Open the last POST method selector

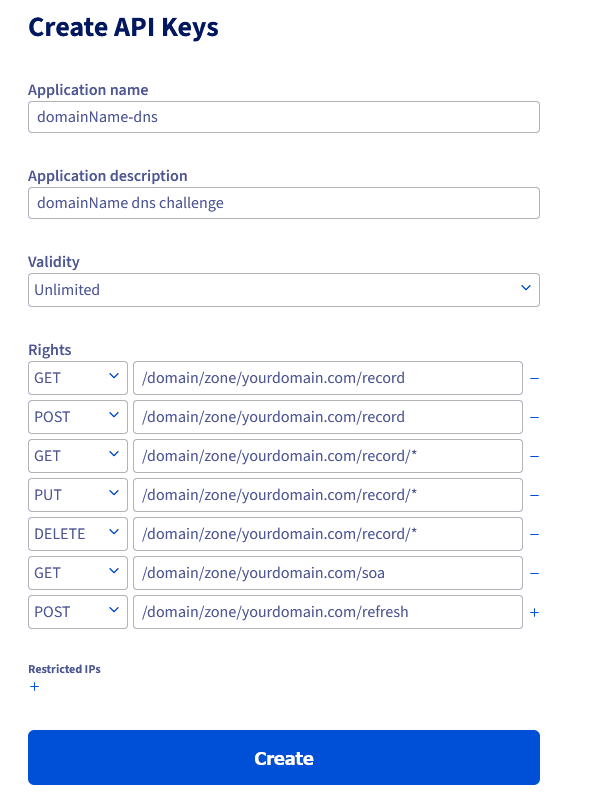[x=77, y=612]
